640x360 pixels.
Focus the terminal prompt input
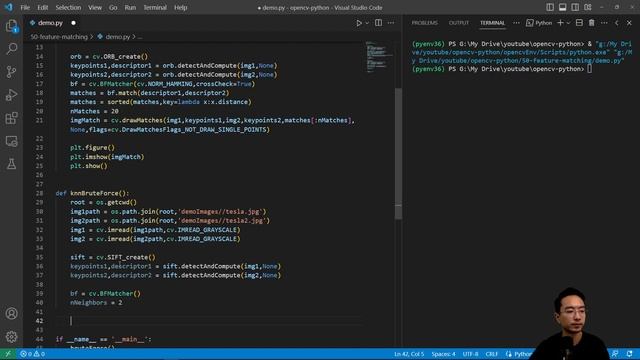coord(589,69)
